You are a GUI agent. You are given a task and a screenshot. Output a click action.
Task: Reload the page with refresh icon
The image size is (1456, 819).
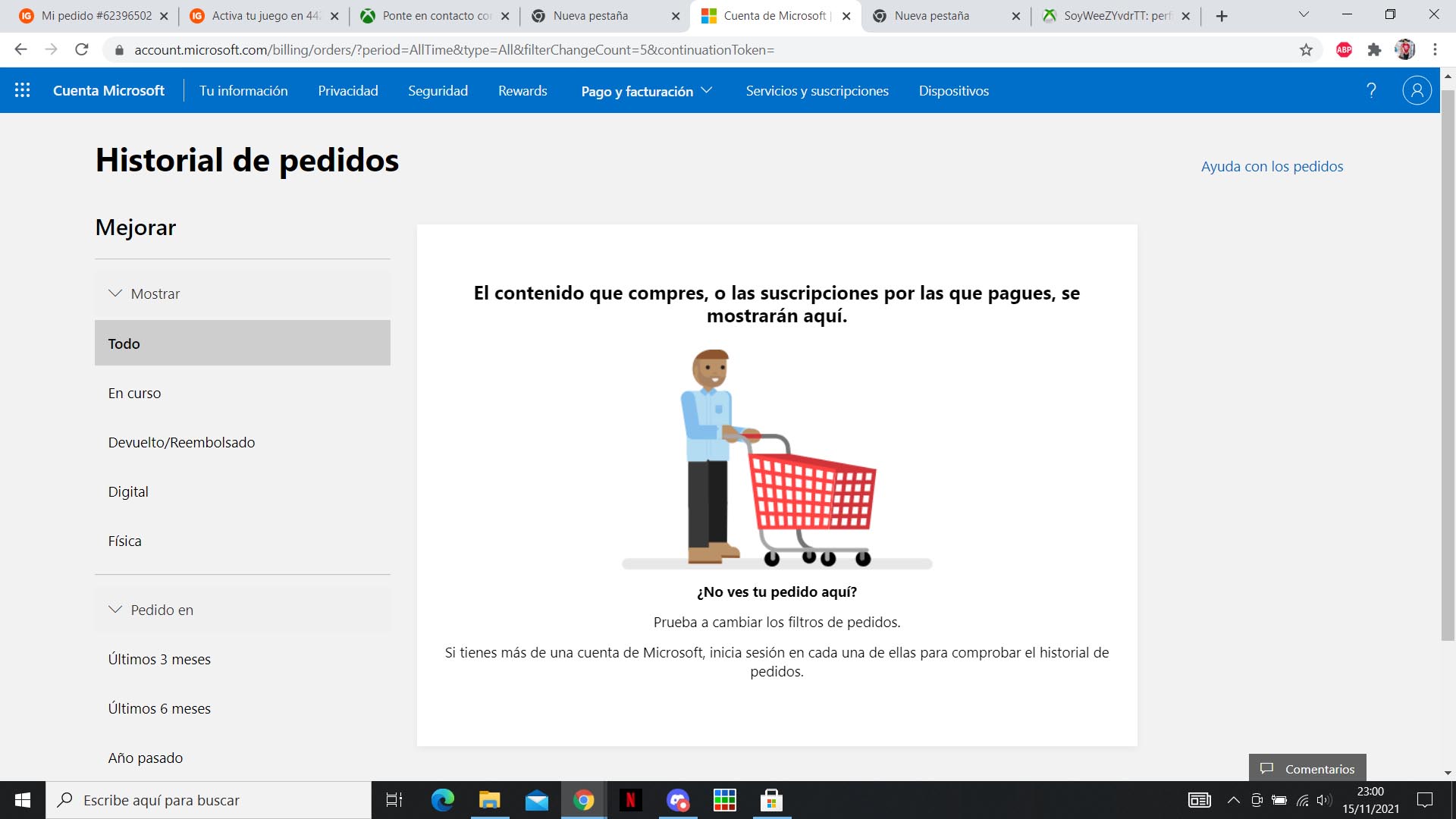[x=82, y=50]
